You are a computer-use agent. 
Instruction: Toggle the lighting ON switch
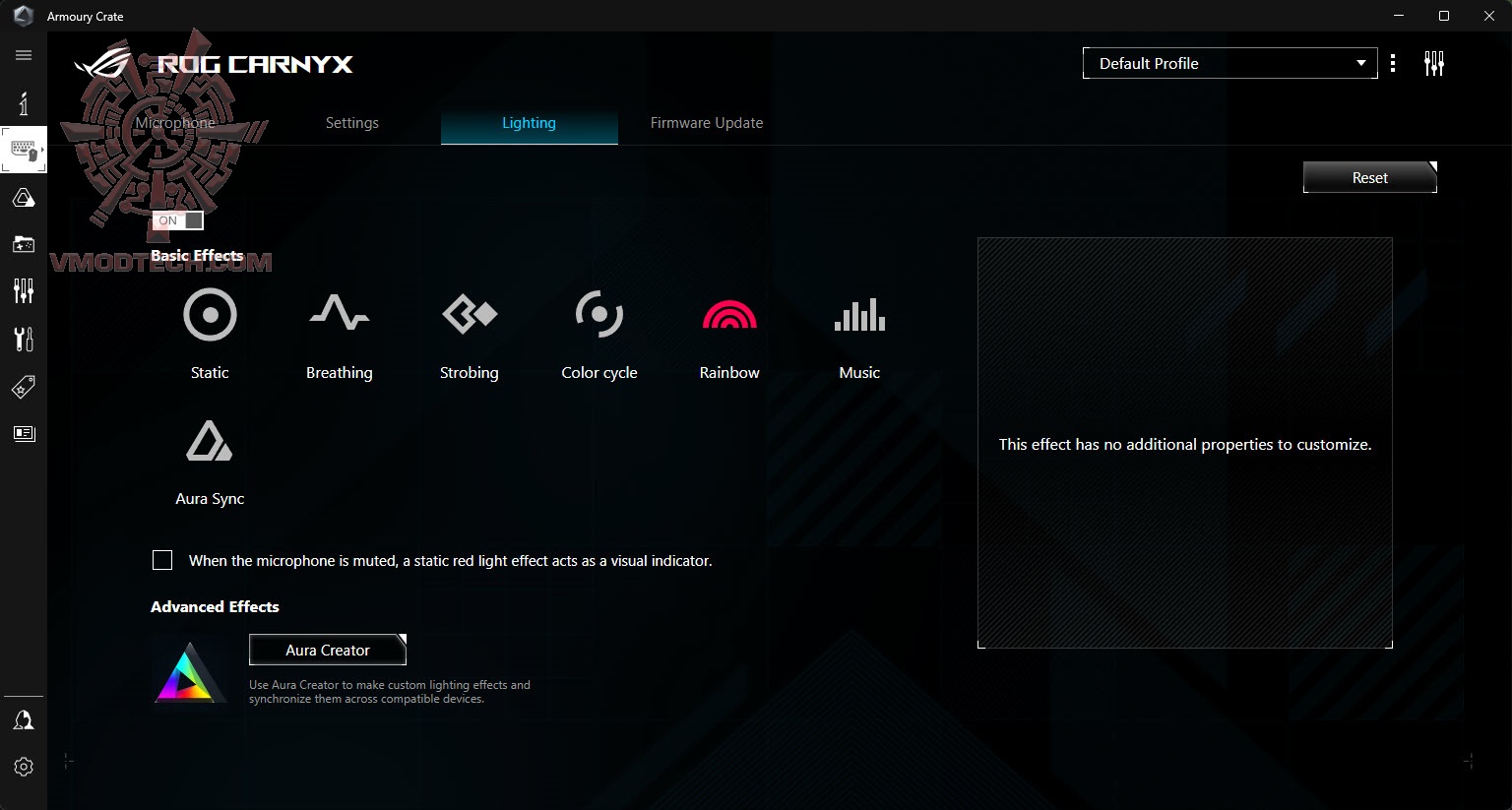178,220
